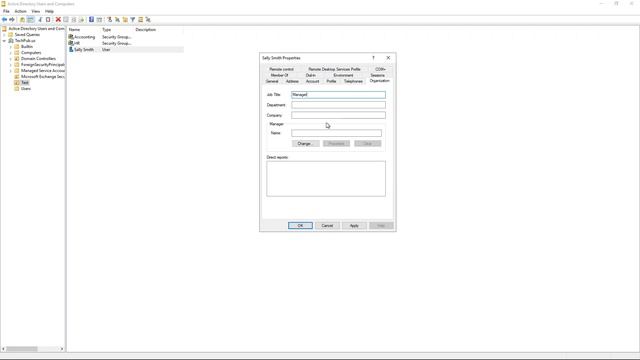Select the Users container in tree
The width and height of the screenshot is (640, 360).
click(x=26, y=89)
